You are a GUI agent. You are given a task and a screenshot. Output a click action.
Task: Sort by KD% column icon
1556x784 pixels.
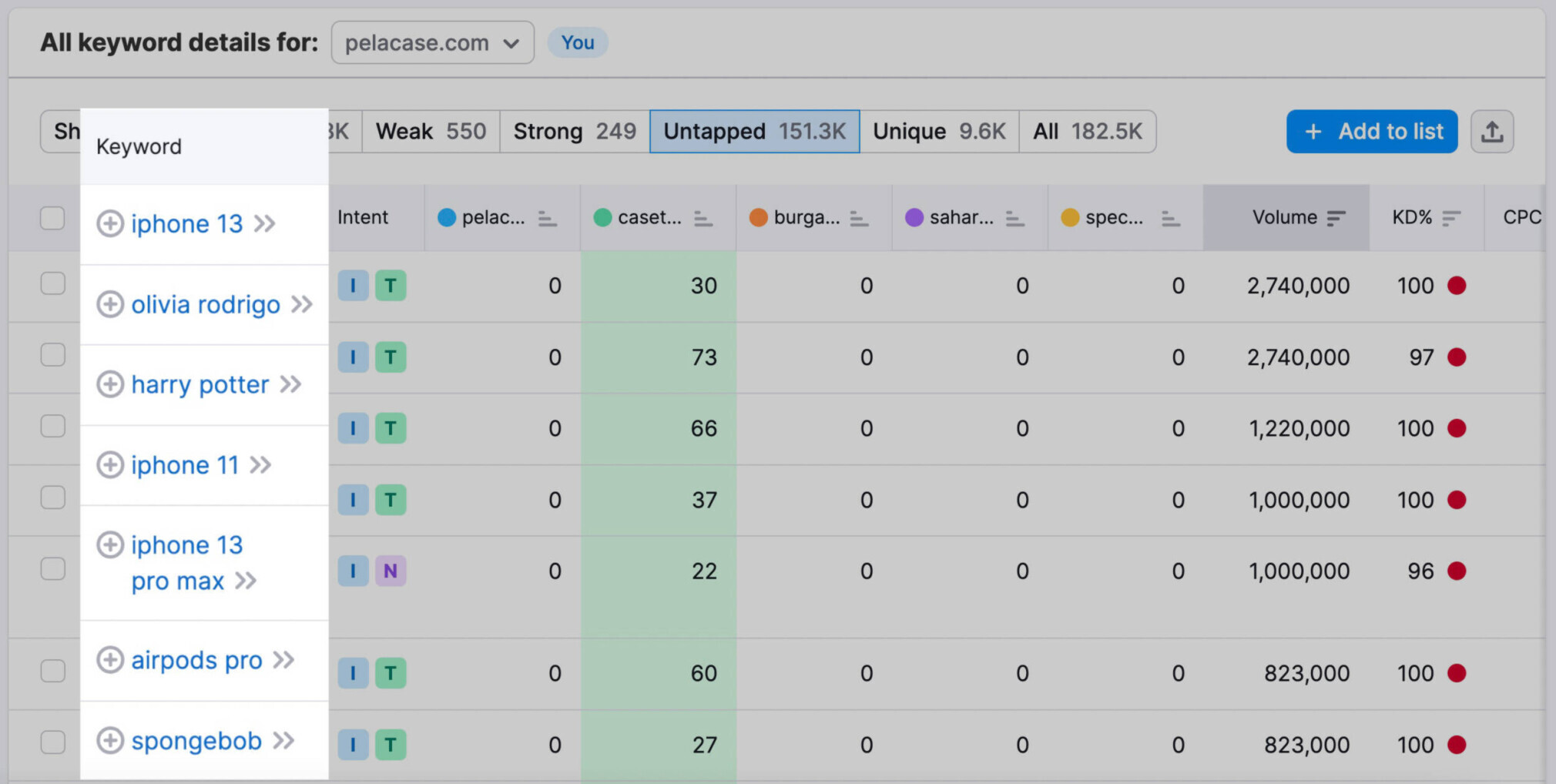point(1451,219)
